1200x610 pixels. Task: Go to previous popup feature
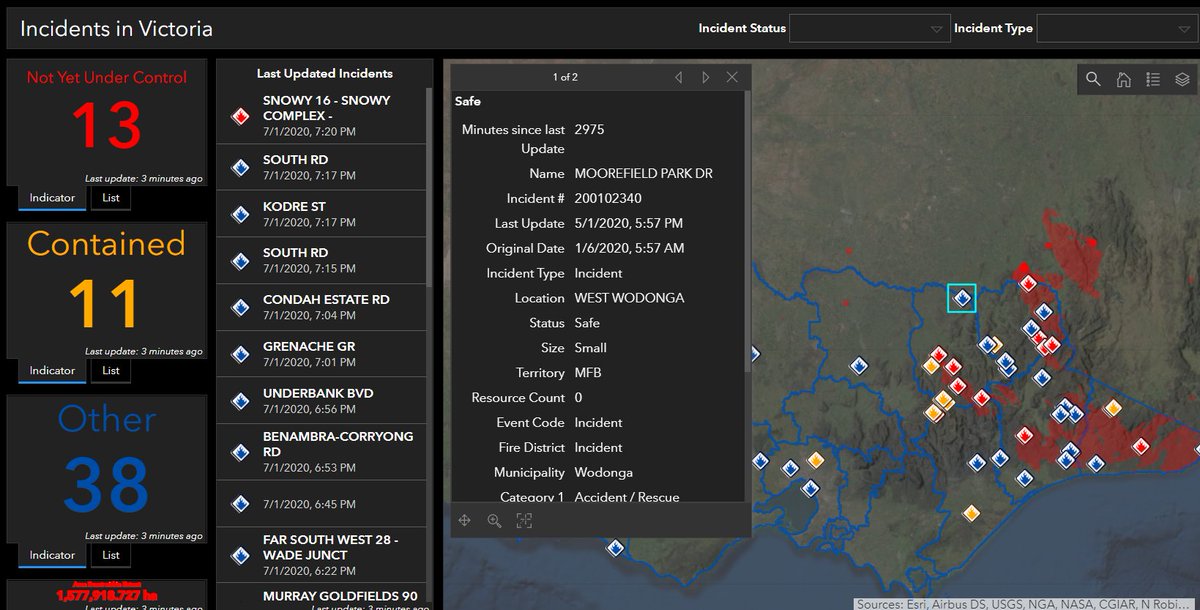(679, 77)
